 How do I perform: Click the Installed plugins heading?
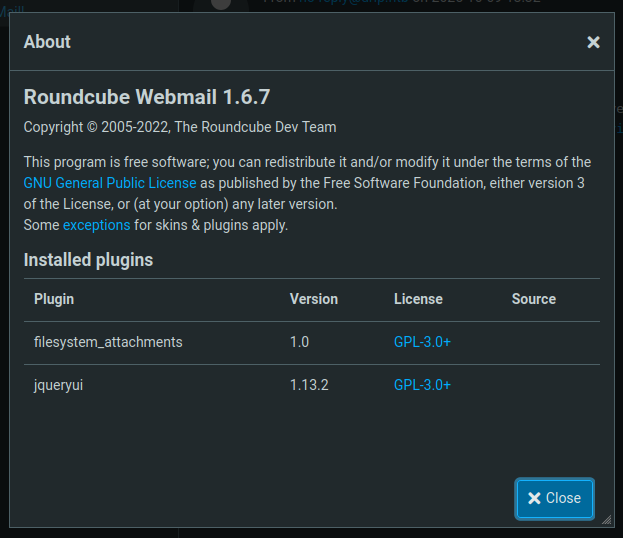click(x=88, y=260)
